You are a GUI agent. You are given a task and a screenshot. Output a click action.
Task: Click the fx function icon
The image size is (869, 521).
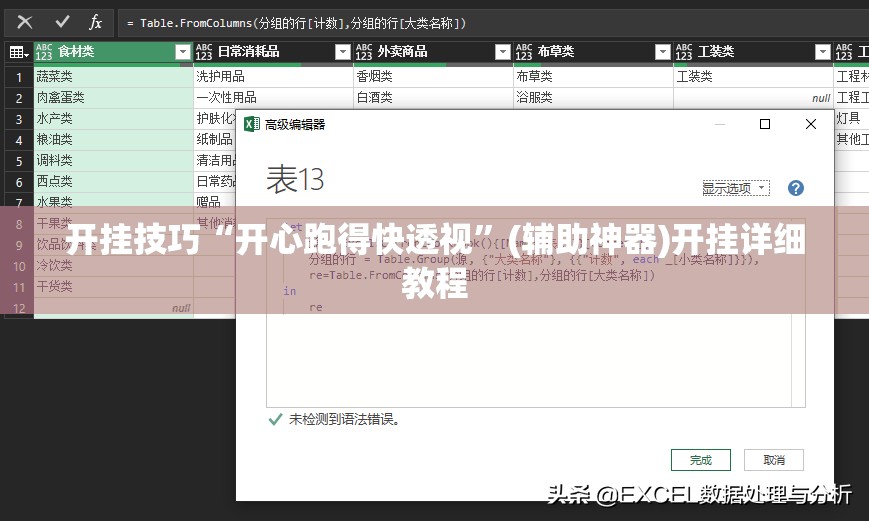[x=95, y=22]
